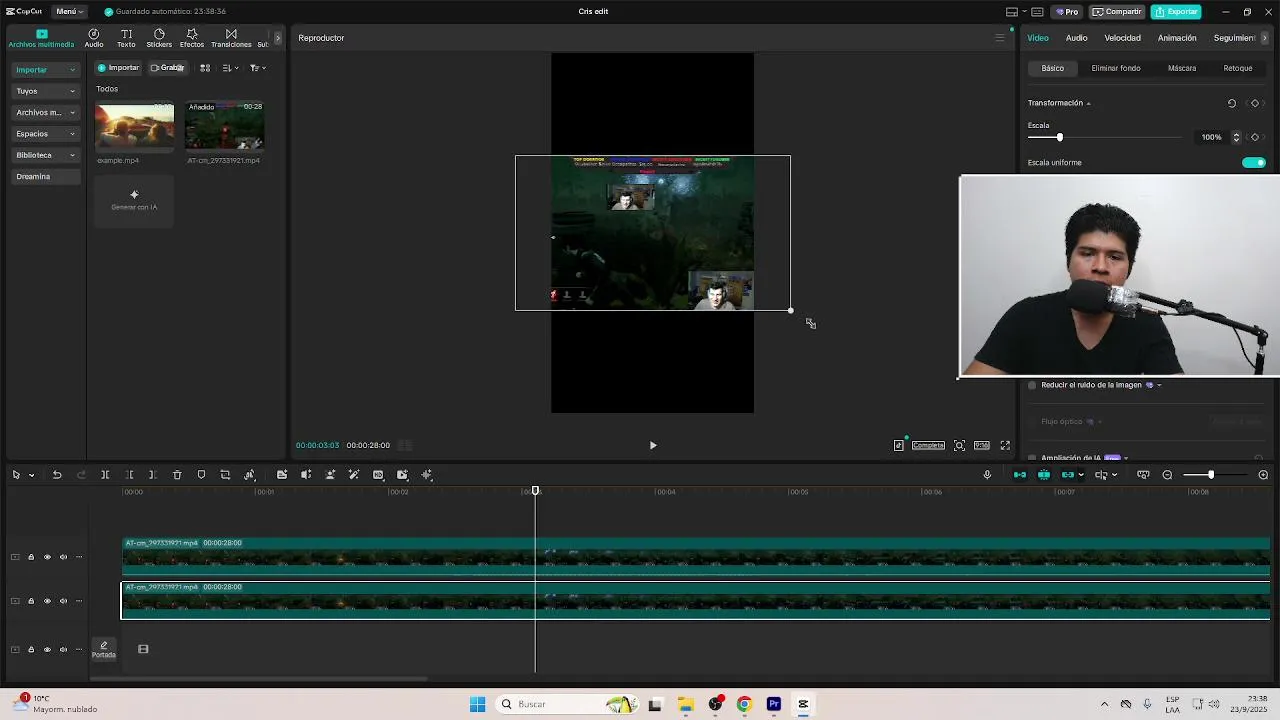Toggle visibility eye on top video track
1280x720 pixels.
[47, 557]
